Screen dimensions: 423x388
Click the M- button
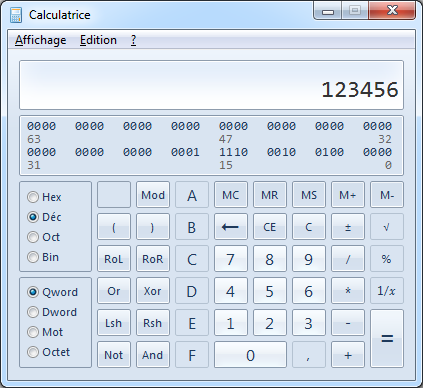387,195
